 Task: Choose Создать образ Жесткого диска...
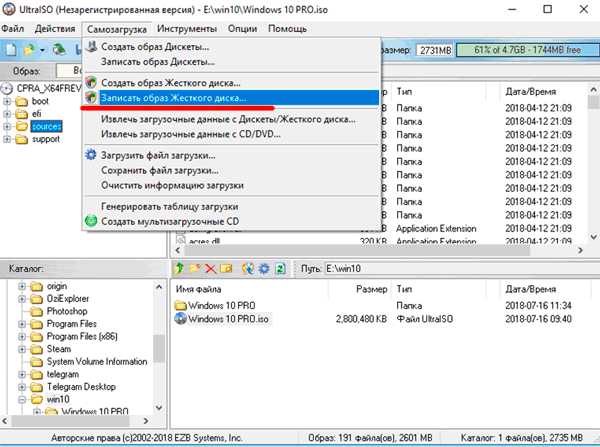click(x=232, y=83)
